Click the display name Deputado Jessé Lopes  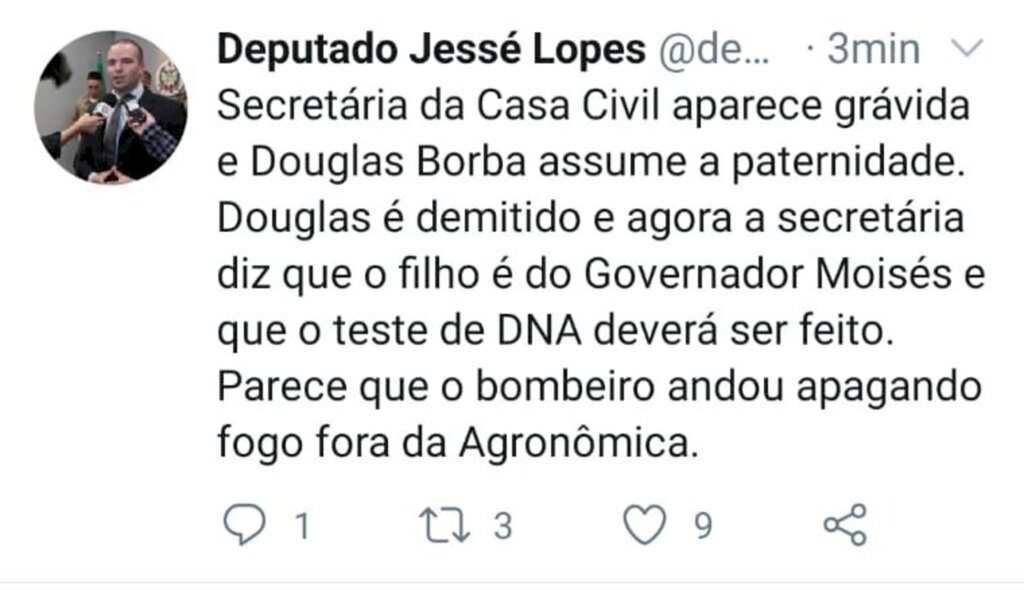point(431,50)
